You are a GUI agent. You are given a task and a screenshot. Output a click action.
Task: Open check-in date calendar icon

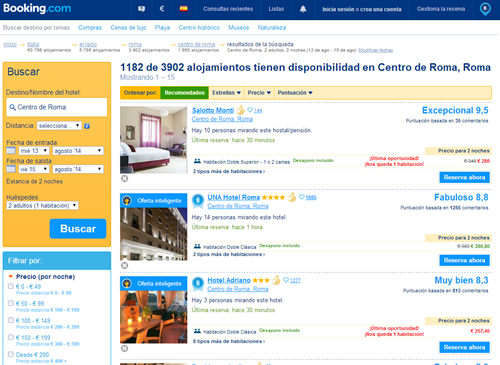tap(11, 151)
